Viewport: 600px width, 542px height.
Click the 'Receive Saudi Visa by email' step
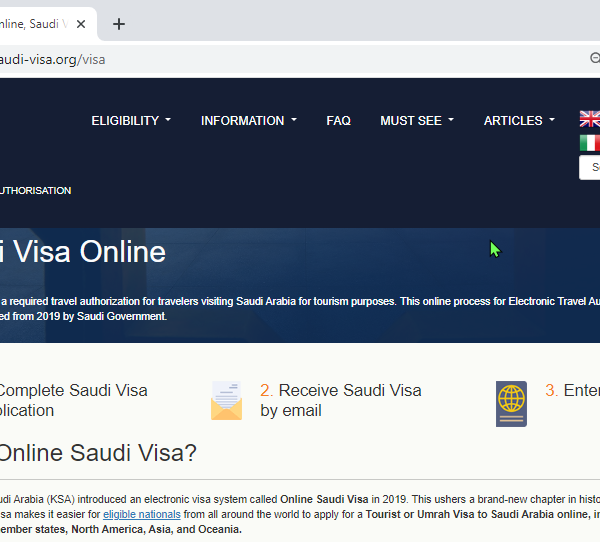[340, 400]
